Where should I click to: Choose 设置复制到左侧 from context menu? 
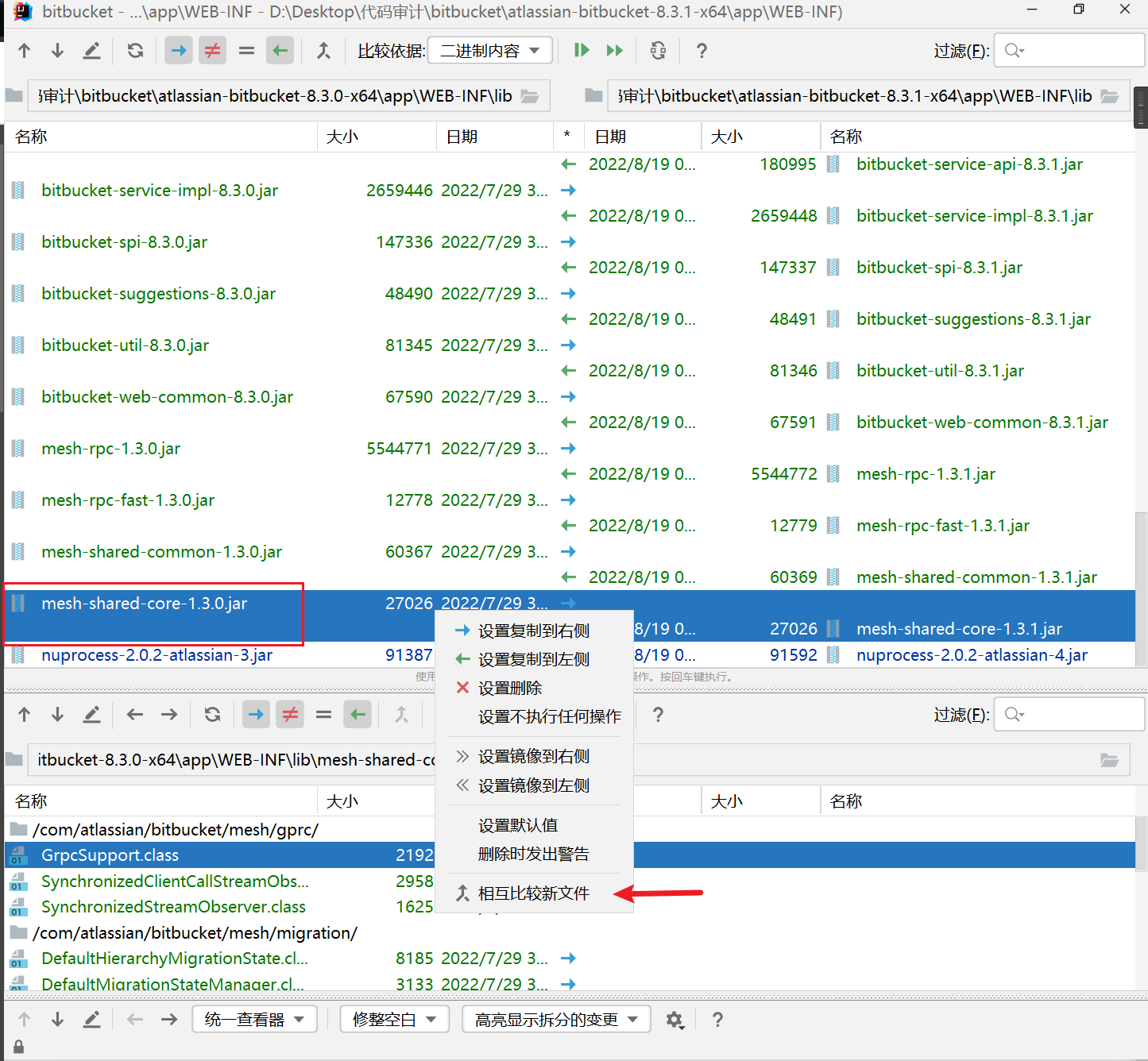535,659
